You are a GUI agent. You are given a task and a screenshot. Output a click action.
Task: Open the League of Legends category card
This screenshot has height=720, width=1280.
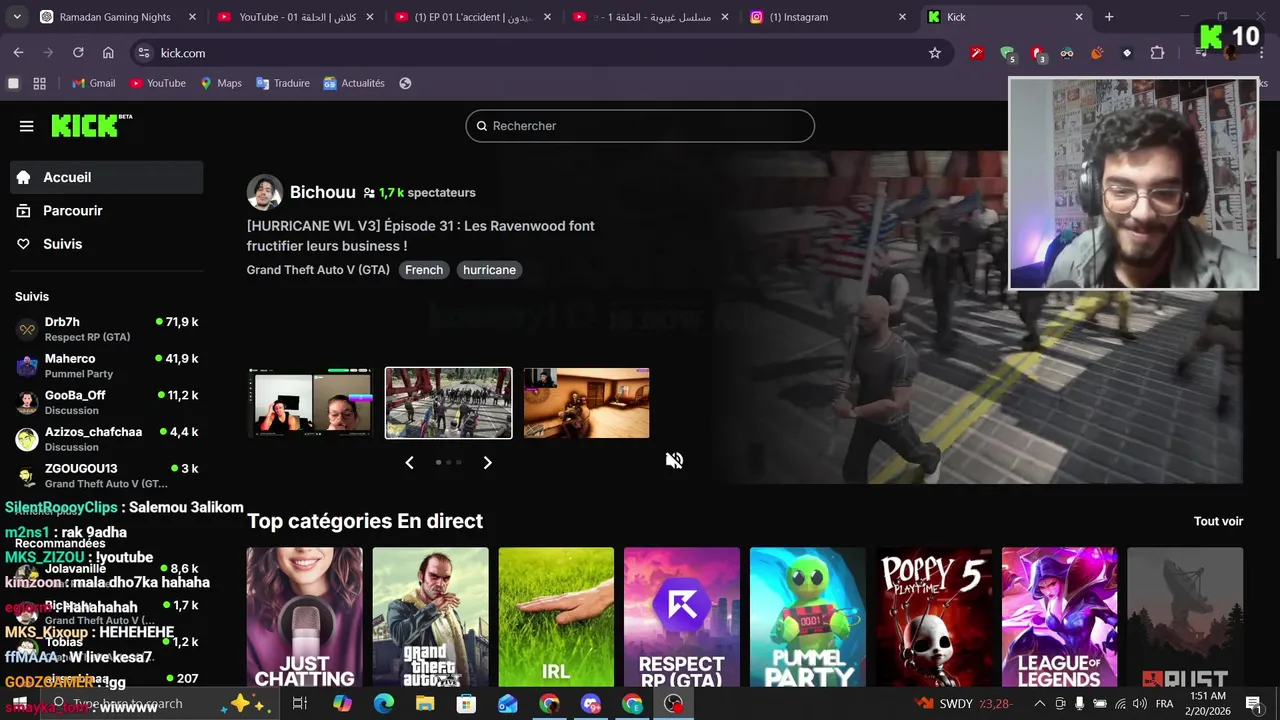point(1059,617)
